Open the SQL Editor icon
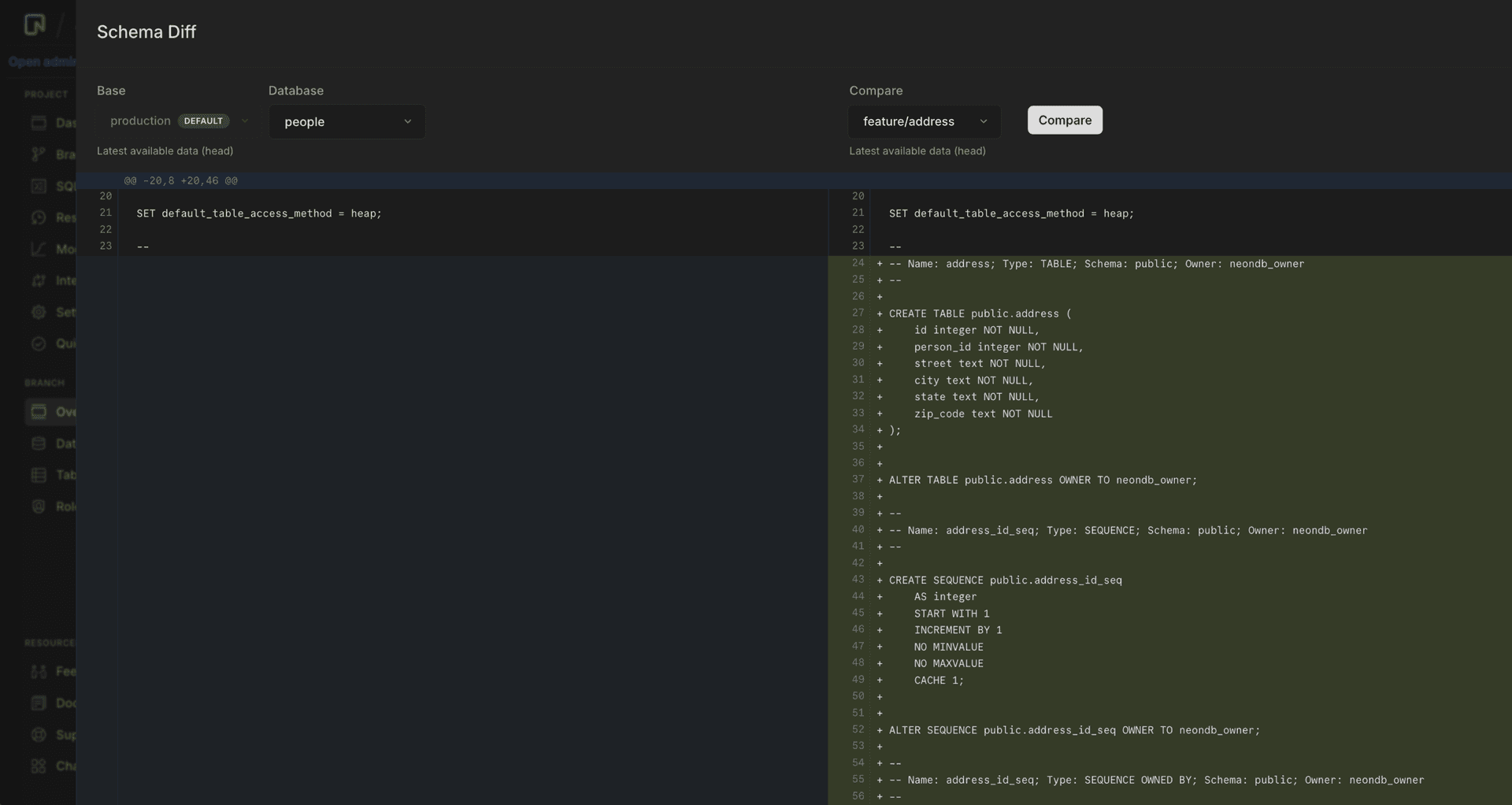 click(39, 186)
